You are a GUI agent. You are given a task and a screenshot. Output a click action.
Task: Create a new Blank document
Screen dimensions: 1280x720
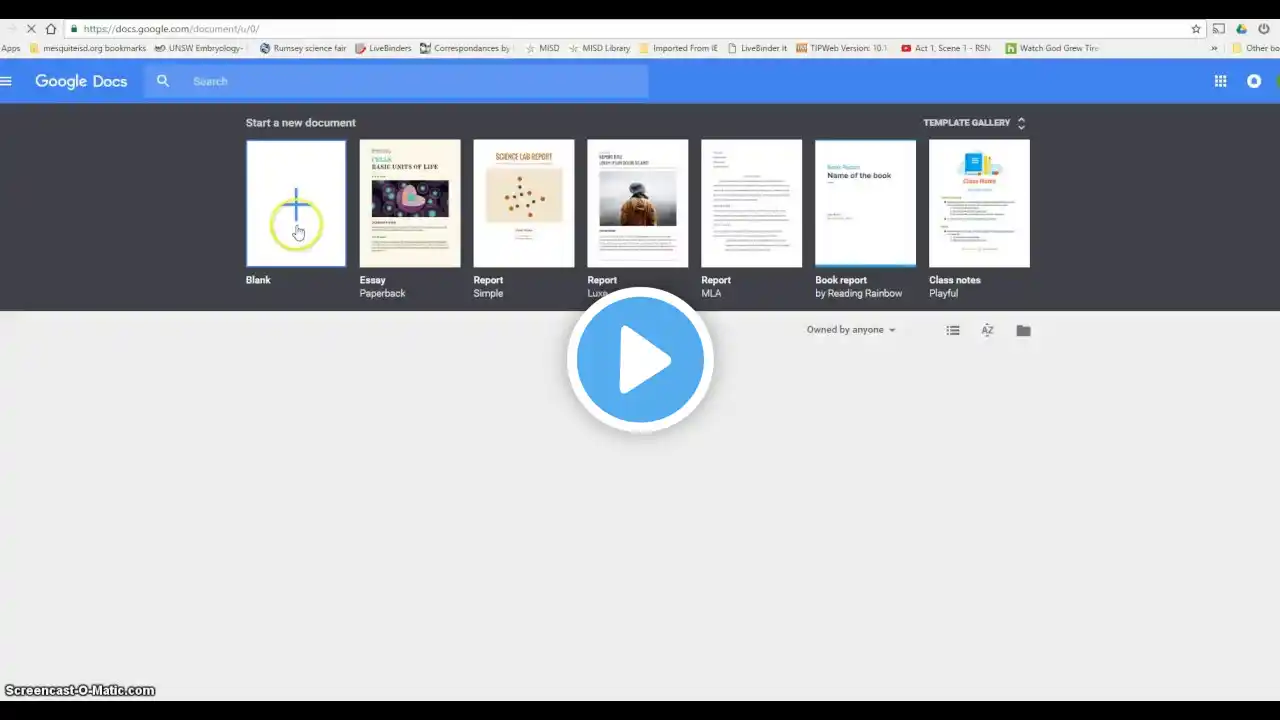click(296, 203)
